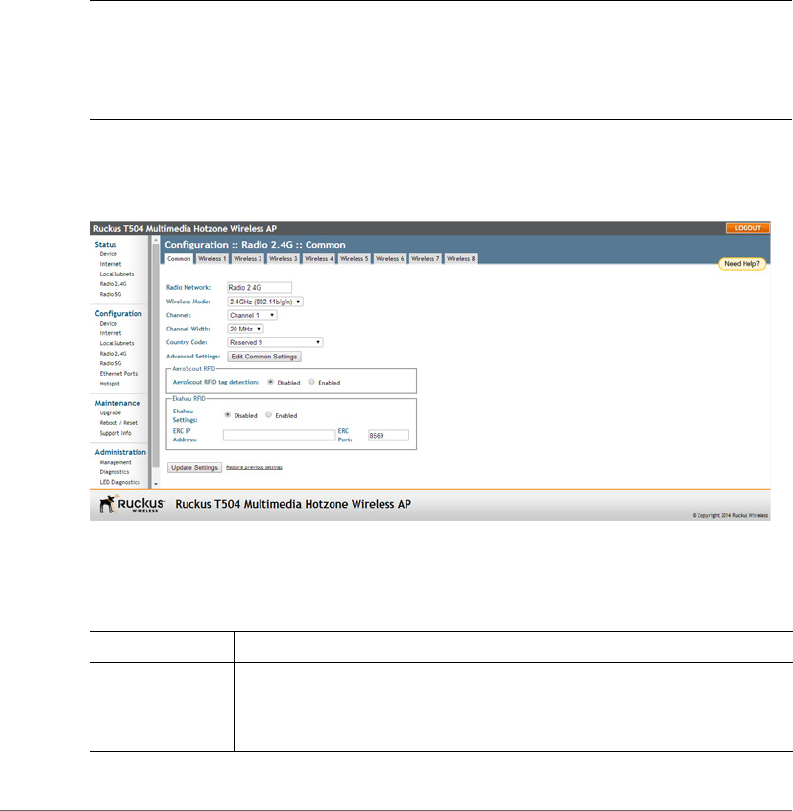Open the Wireless Mode dropdown
The height and width of the screenshot is (811, 793).
(x=265, y=302)
